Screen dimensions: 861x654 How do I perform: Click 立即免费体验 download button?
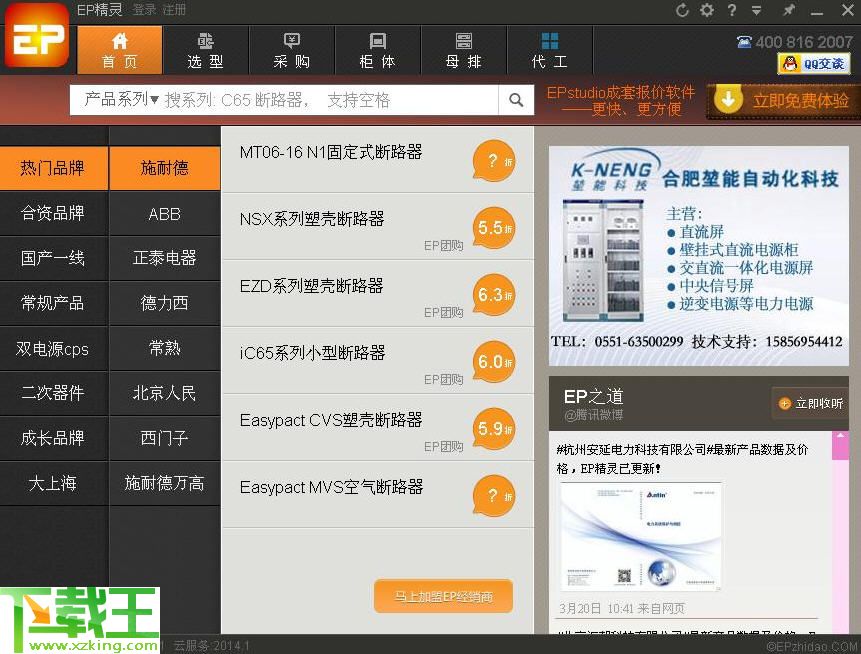click(784, 100)
